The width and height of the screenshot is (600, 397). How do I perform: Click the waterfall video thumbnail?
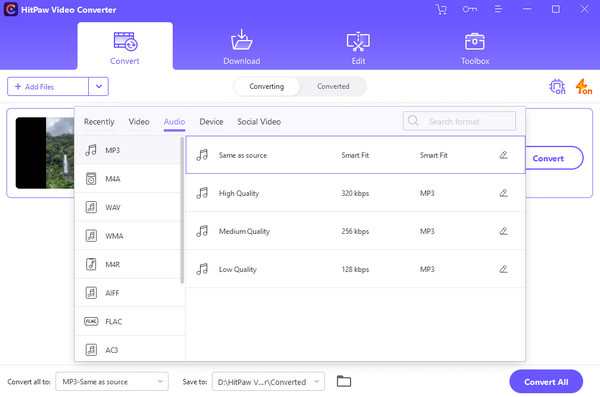(45, 153)
